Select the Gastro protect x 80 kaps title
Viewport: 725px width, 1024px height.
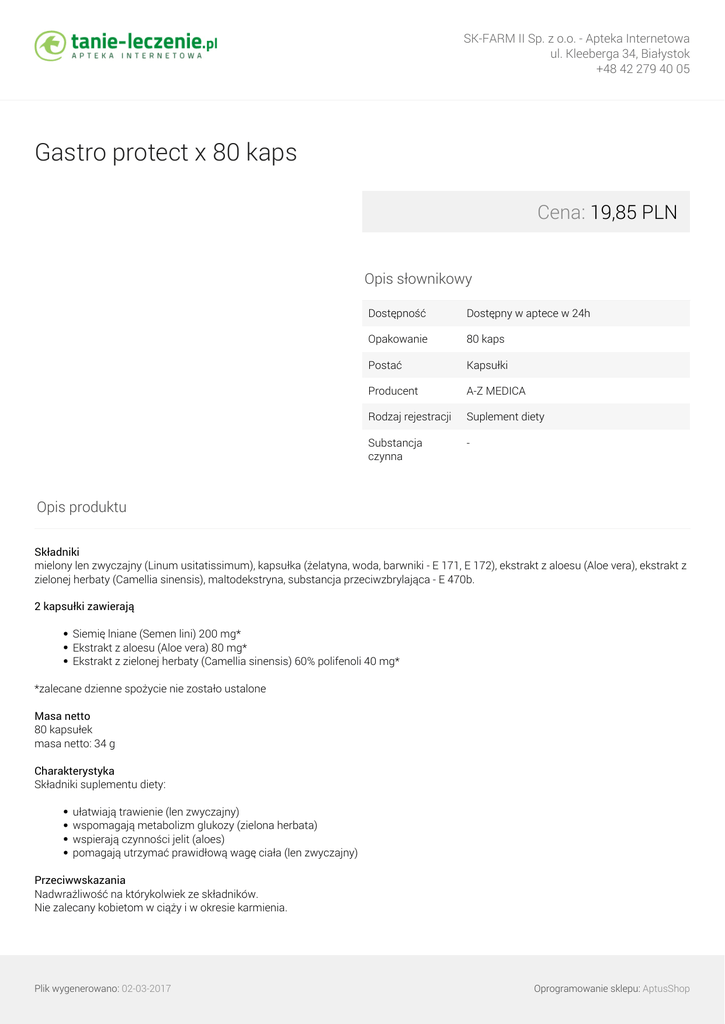[166, 153]
